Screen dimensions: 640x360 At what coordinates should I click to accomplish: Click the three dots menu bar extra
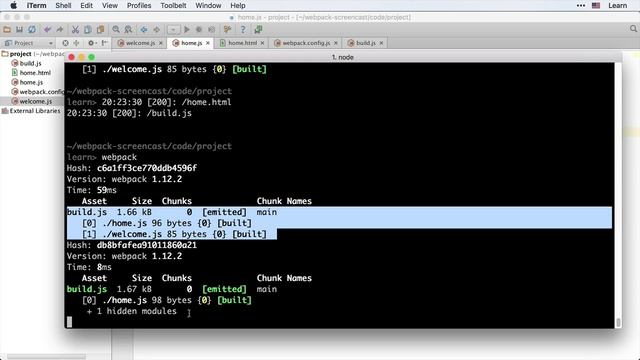(x=581, y=5)
